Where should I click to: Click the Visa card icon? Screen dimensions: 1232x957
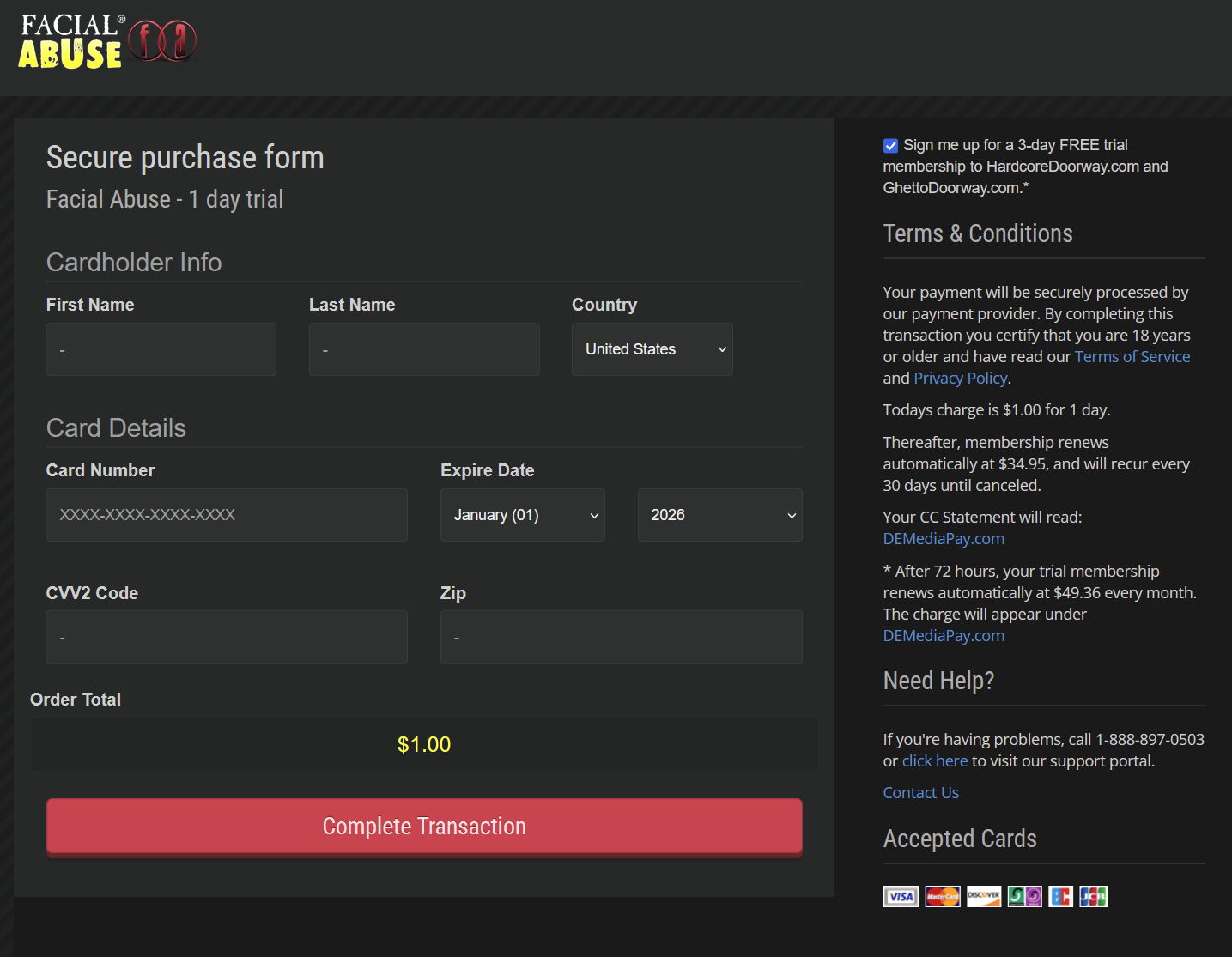click(x=901, y=897)
